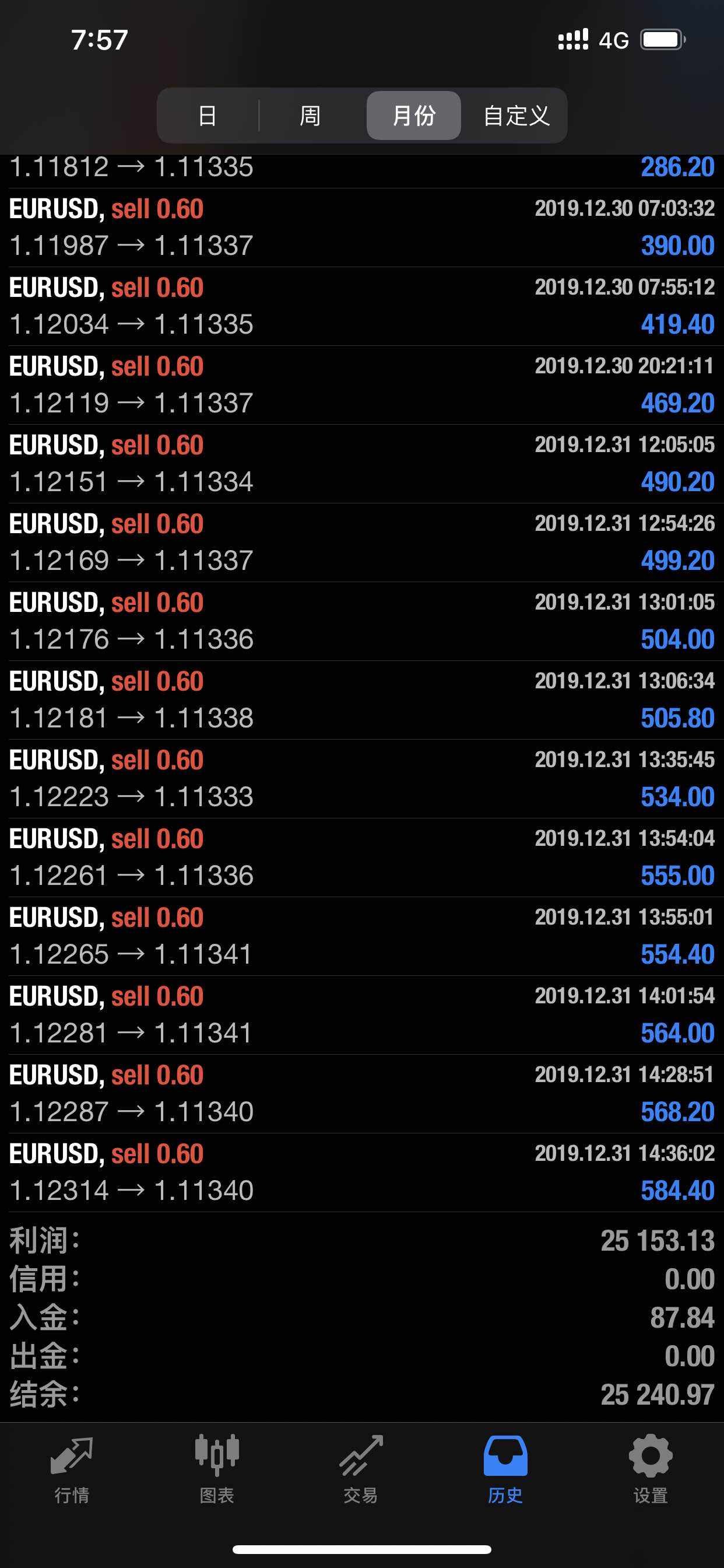Select the 日 day period tab
724x1568 pixels.
(208, 116)
